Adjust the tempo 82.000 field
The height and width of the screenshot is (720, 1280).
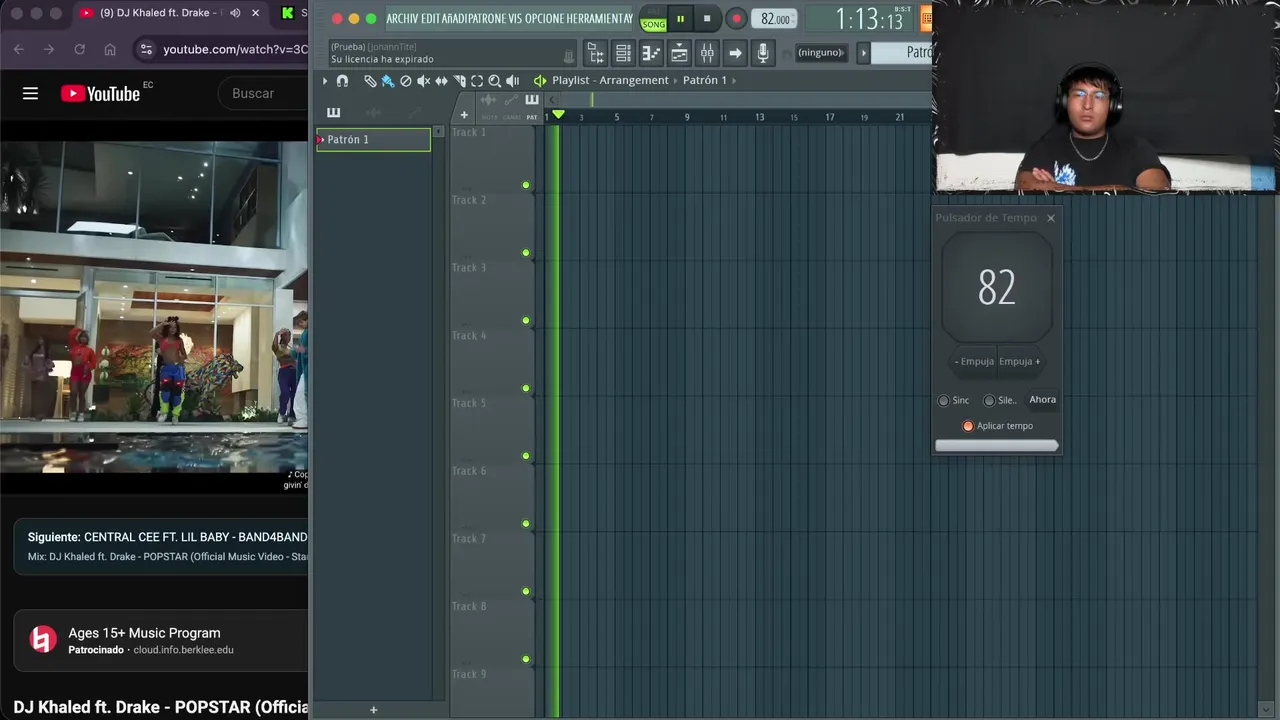[x=776, y=19]
